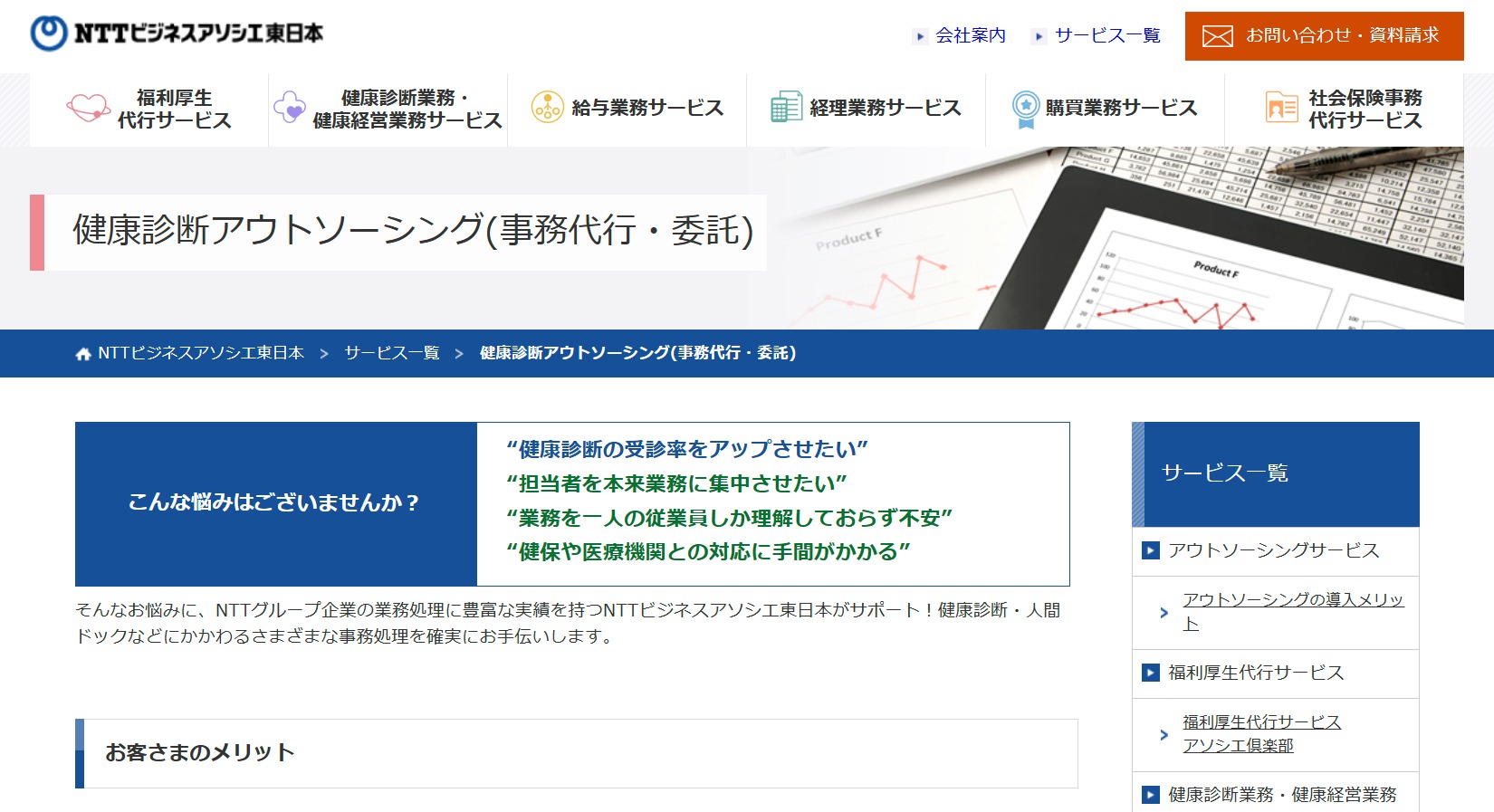Click the blue ribbon icon for 購買業務サービス
This screenshot has width=1494, height=812.
1025,109
